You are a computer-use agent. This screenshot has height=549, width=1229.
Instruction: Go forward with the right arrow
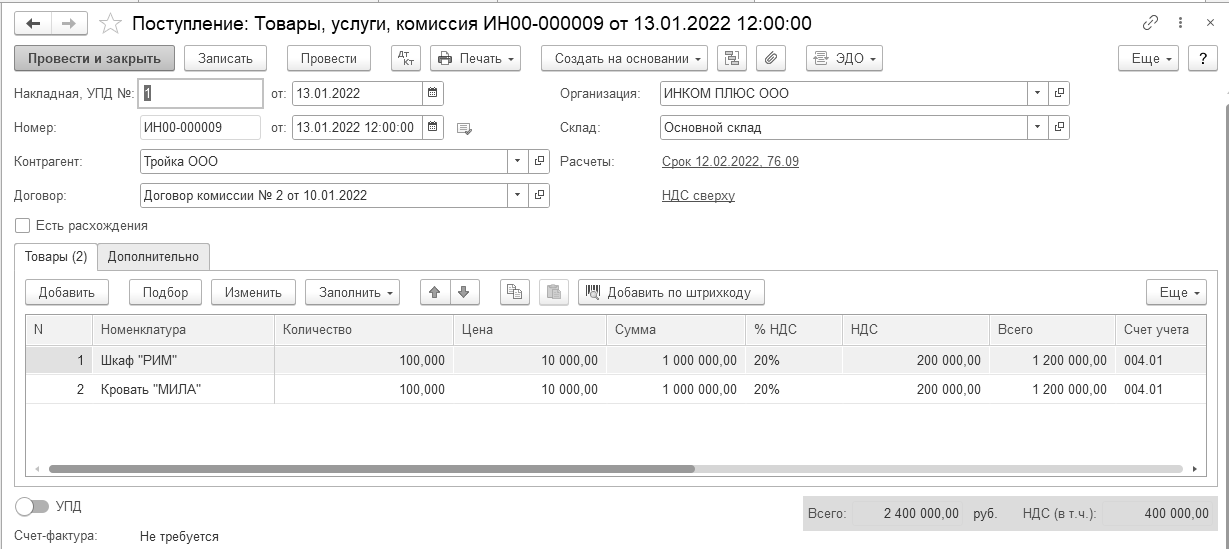(x=69, y=23)
